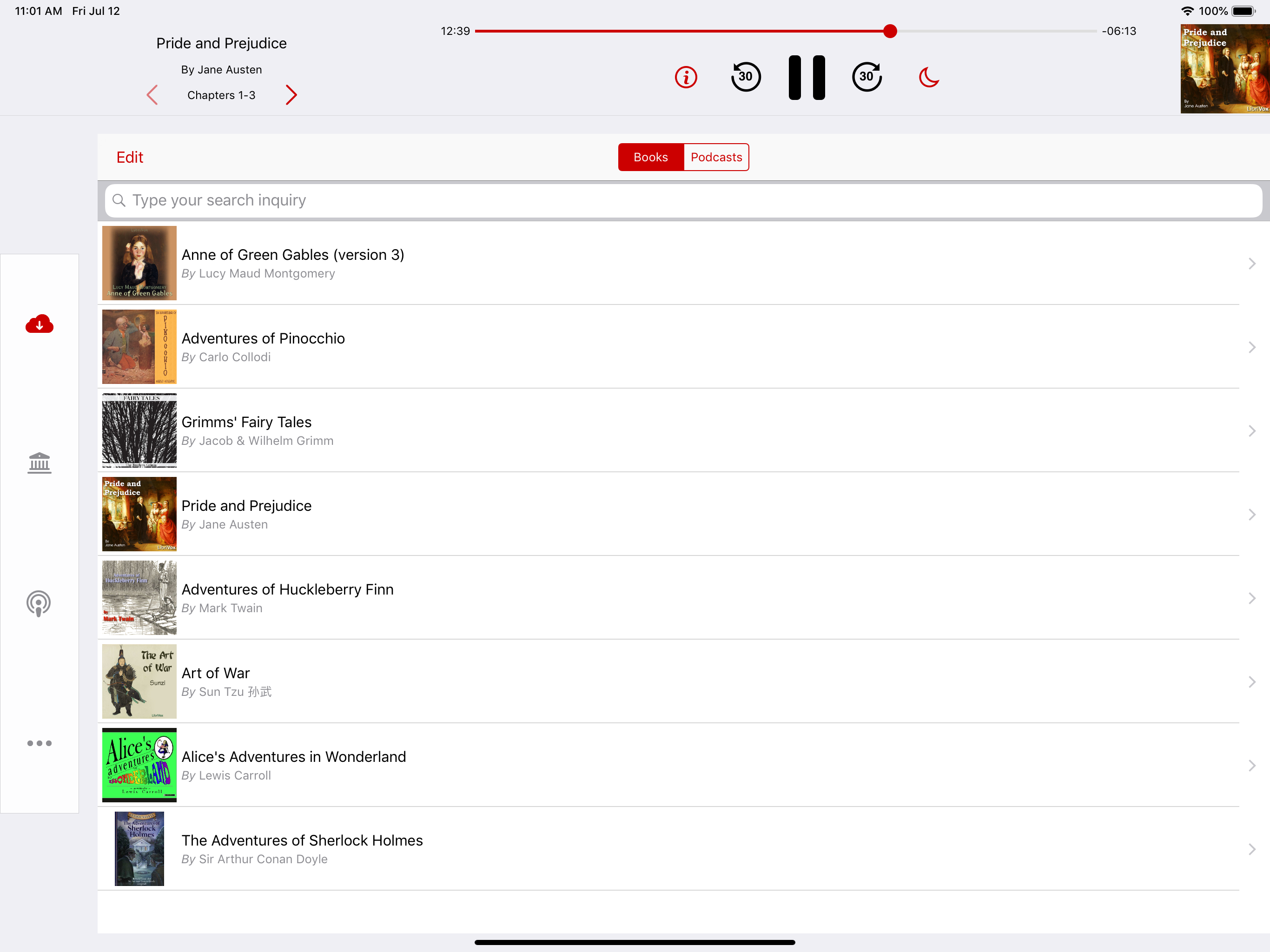Expand Anne of Green Gables chevron
This screenshot has height=952, width=1270.
(x=1251, y=264)
